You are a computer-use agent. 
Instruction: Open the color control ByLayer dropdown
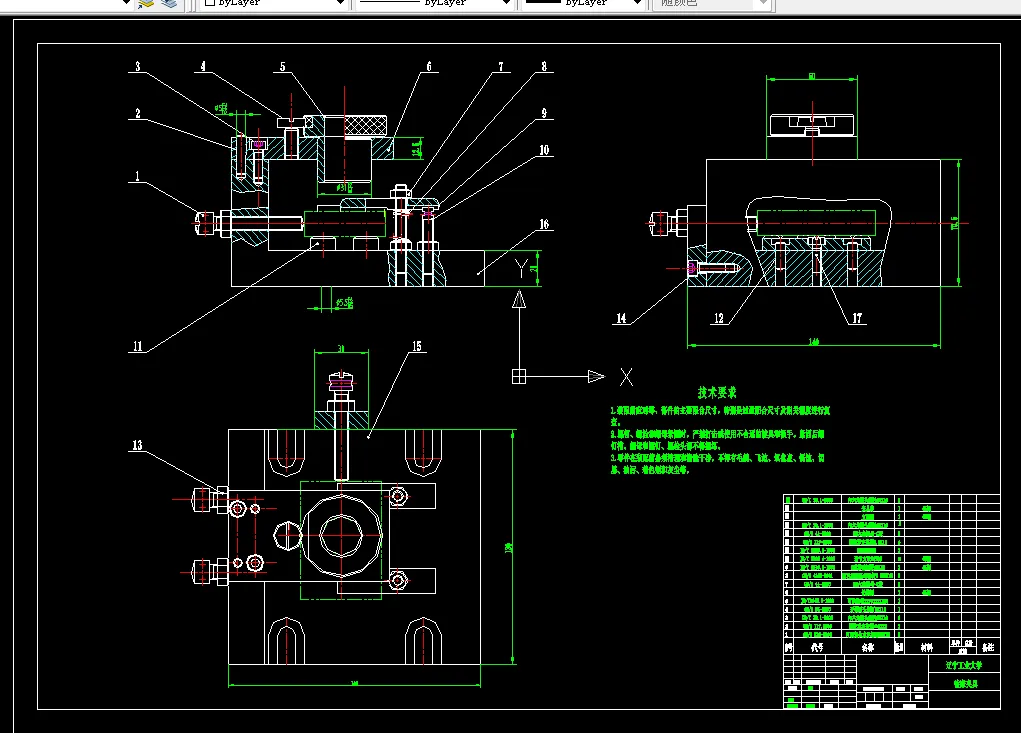[338, 4]
